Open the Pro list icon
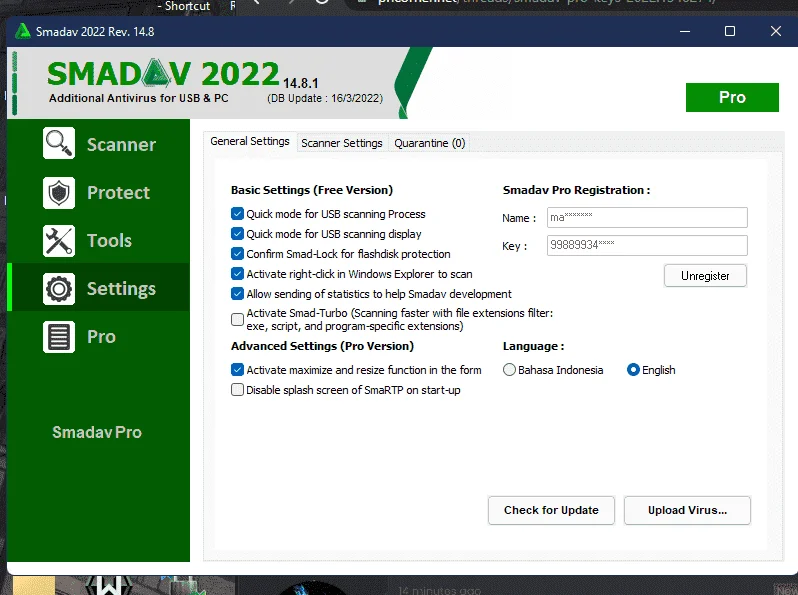 [x=59, y=337]
